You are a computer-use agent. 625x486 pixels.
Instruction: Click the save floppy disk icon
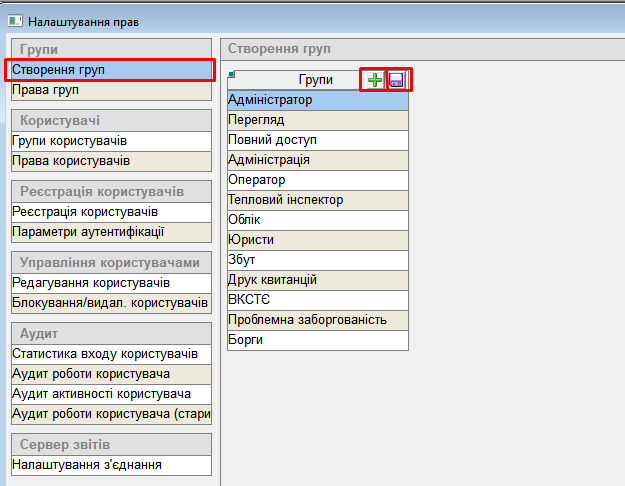(x=398, y=80)
